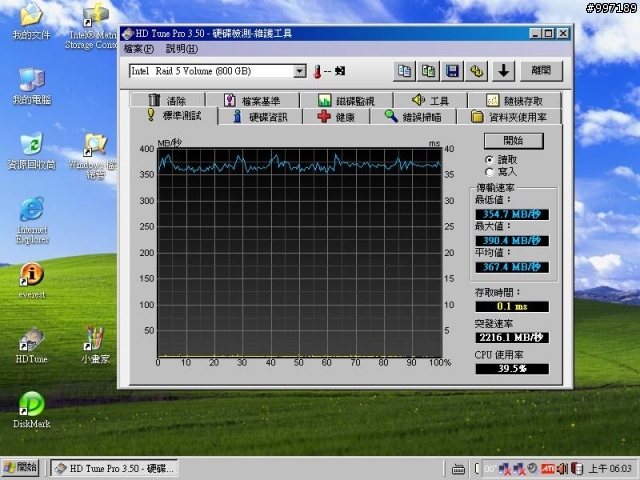Screen dimensions: 640x480
Task: Open the 檔案(F) menu
Action: coord(138,49)
